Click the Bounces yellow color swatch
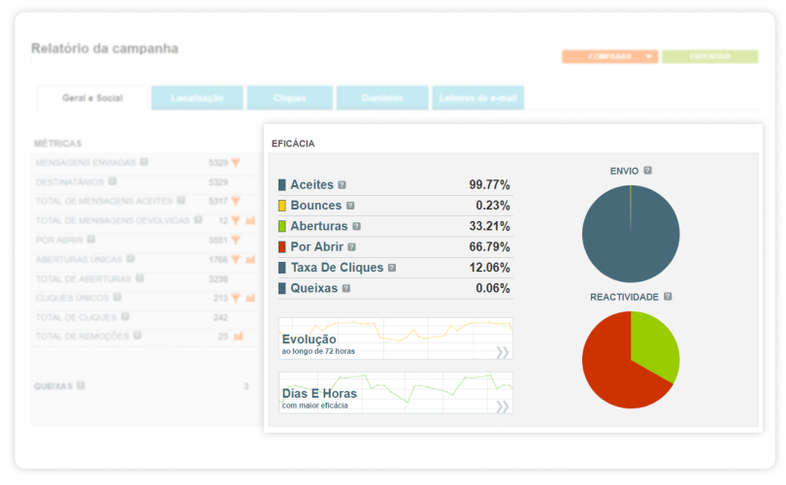The width and height of the screenshot is (786, 485). click(x=282, y=205)
